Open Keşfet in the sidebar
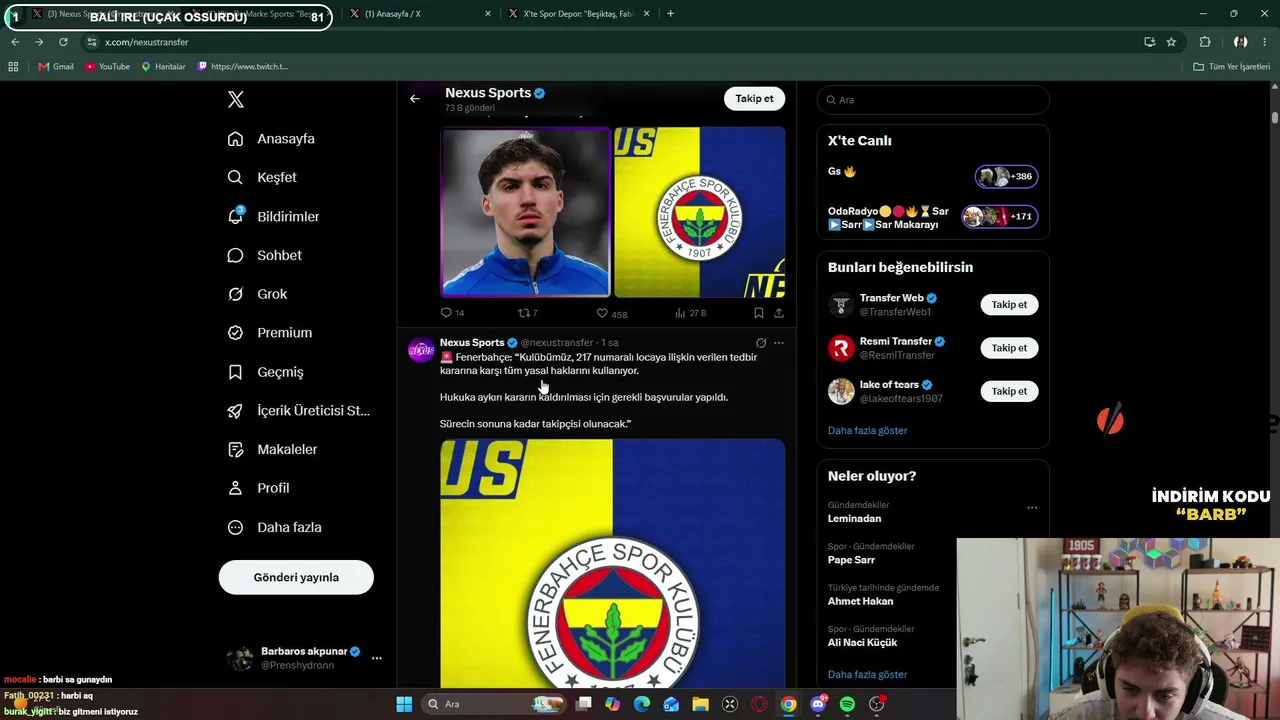 pos(262,177)
